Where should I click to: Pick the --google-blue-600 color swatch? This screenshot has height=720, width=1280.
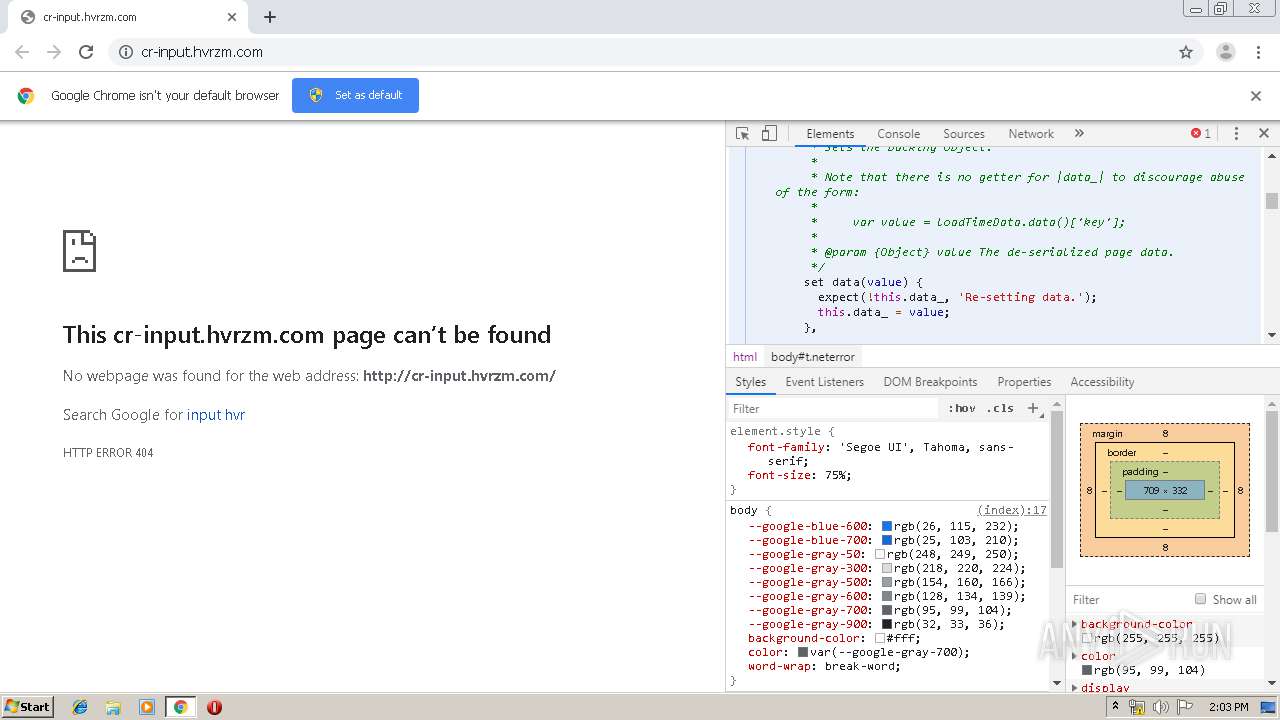point(886,526)
